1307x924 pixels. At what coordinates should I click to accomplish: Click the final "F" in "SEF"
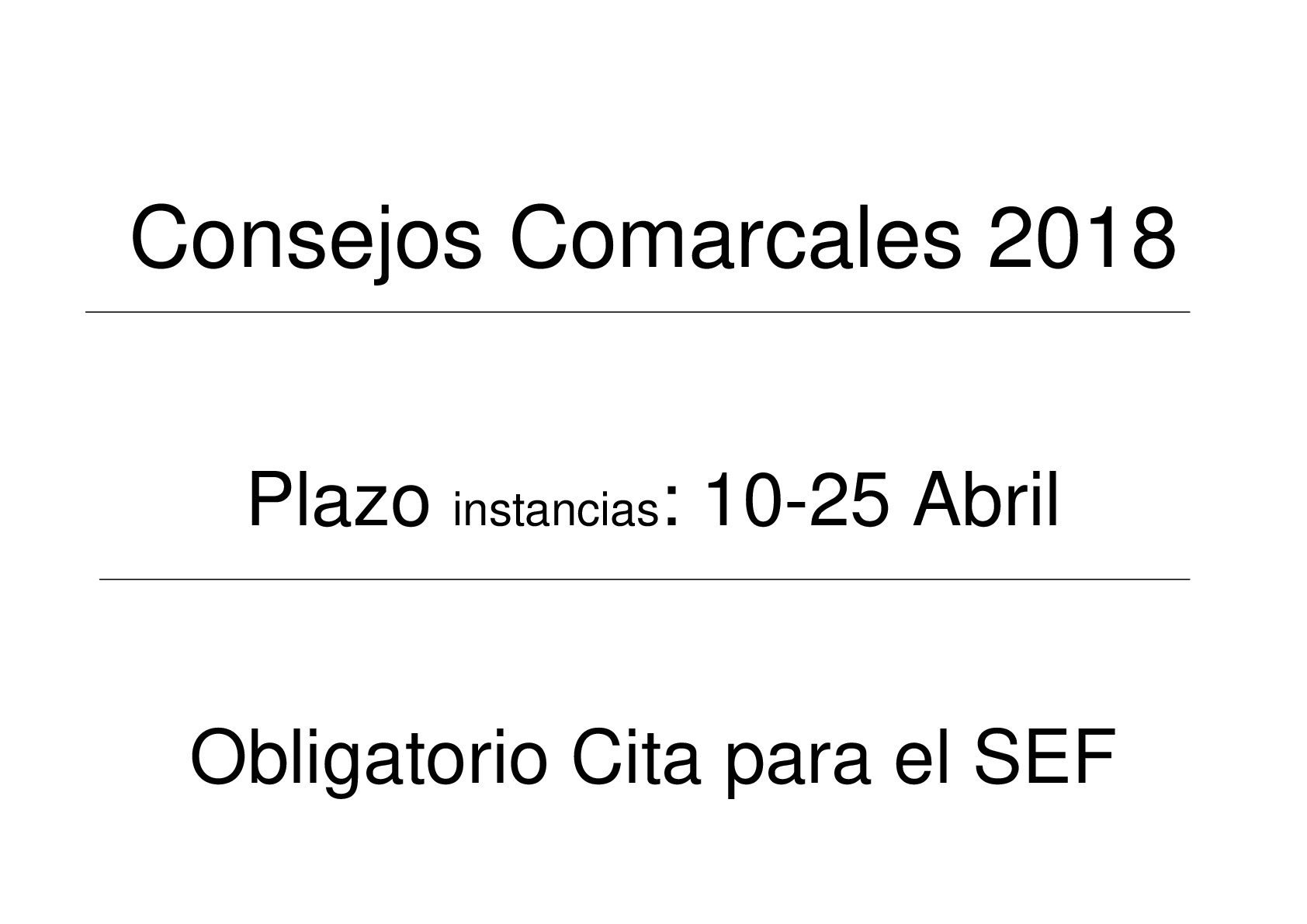tap(1097, 757)
